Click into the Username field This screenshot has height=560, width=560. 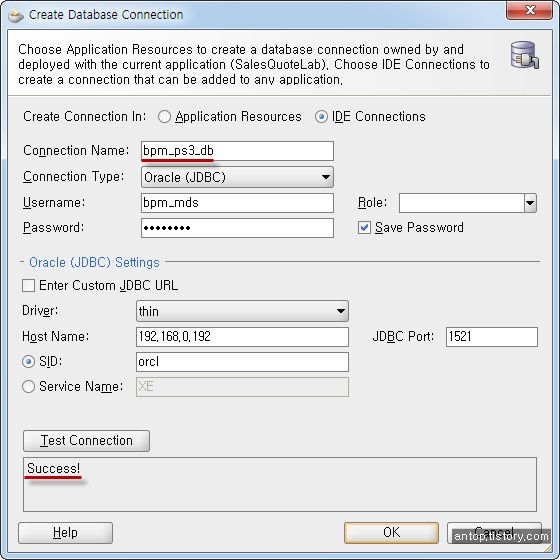[x=238, y=203]
